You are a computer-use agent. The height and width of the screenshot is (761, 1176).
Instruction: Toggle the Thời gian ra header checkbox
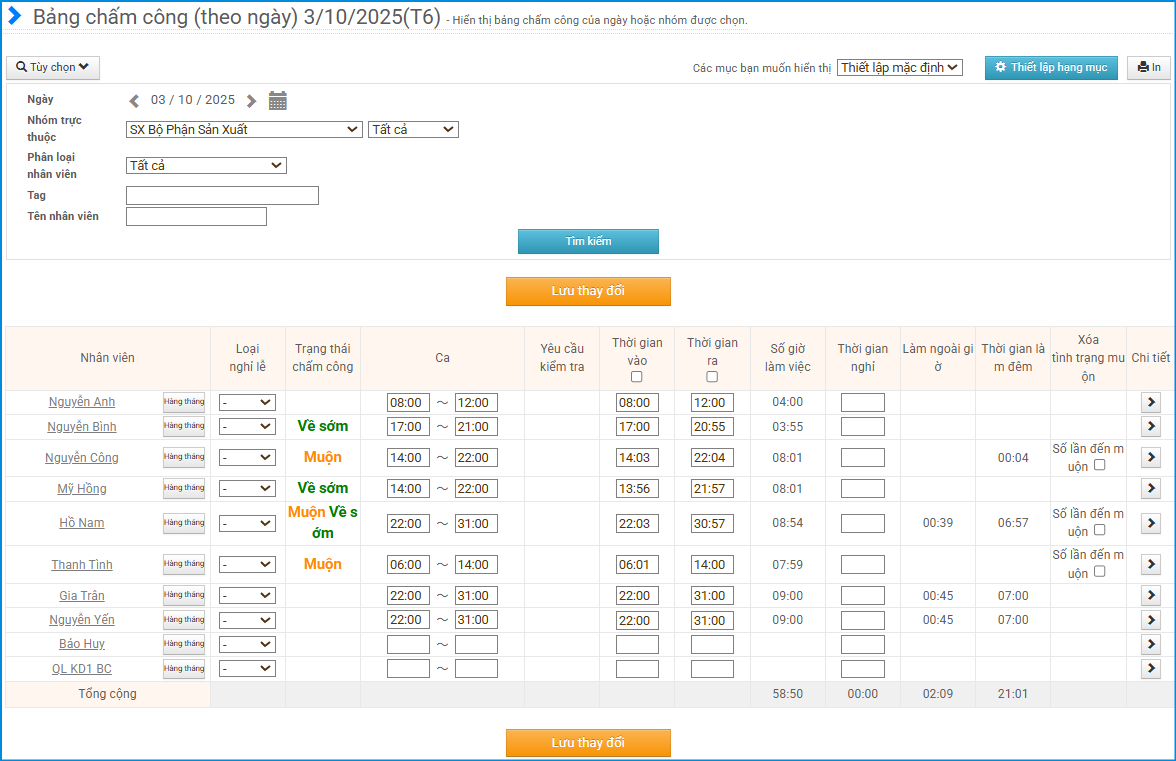pyautogui.click(x=712, y=377)
